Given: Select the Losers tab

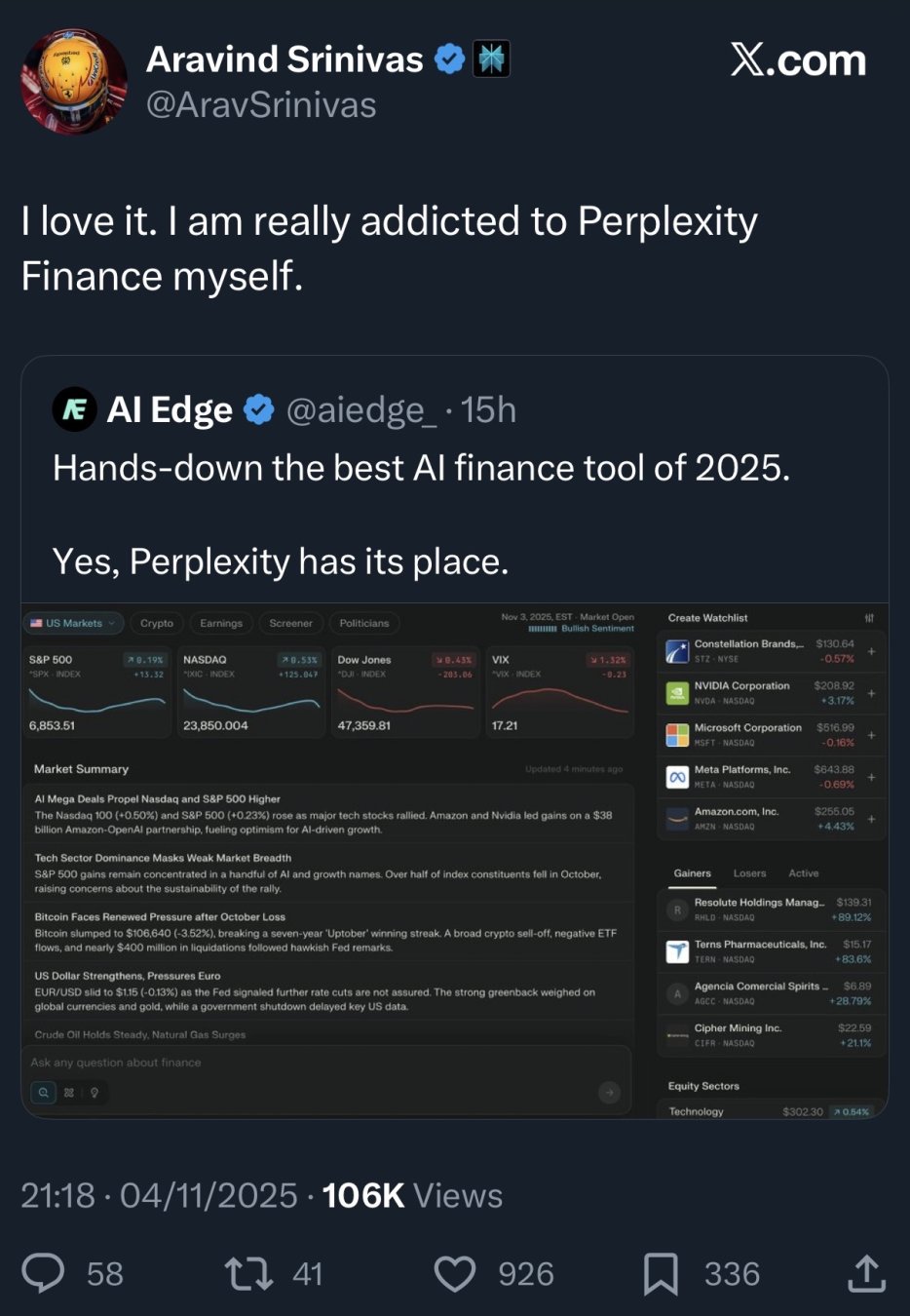Looking at the screenshot, I should [749, 873].
